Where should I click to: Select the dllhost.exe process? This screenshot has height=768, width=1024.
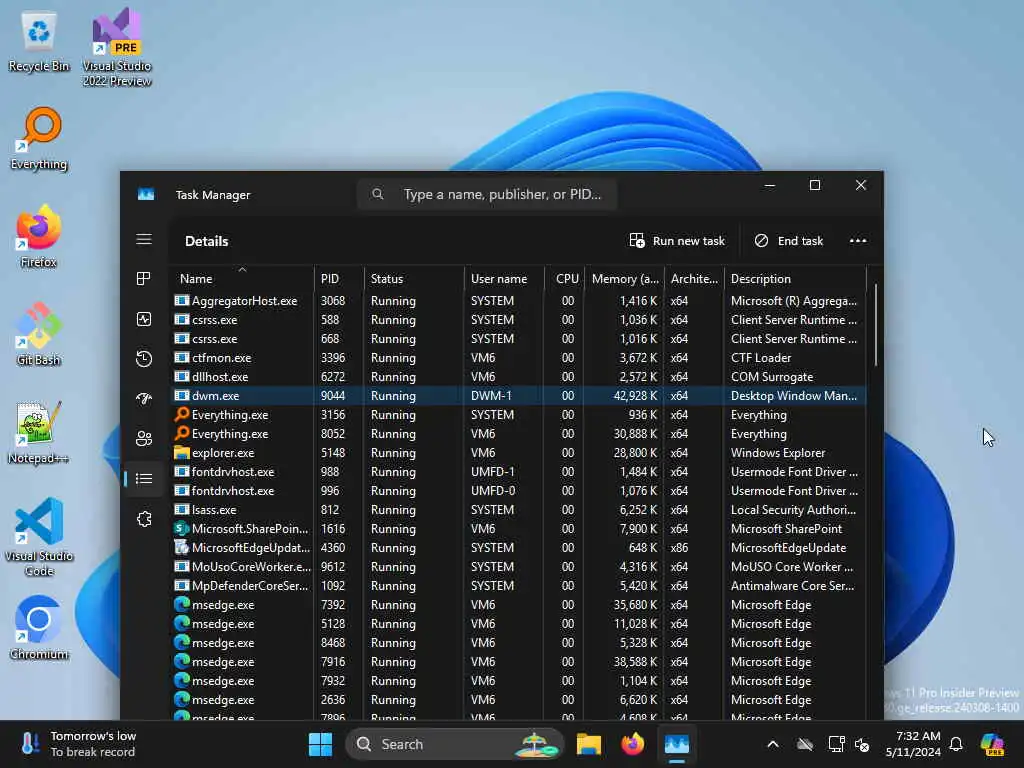tap(519, 377)
